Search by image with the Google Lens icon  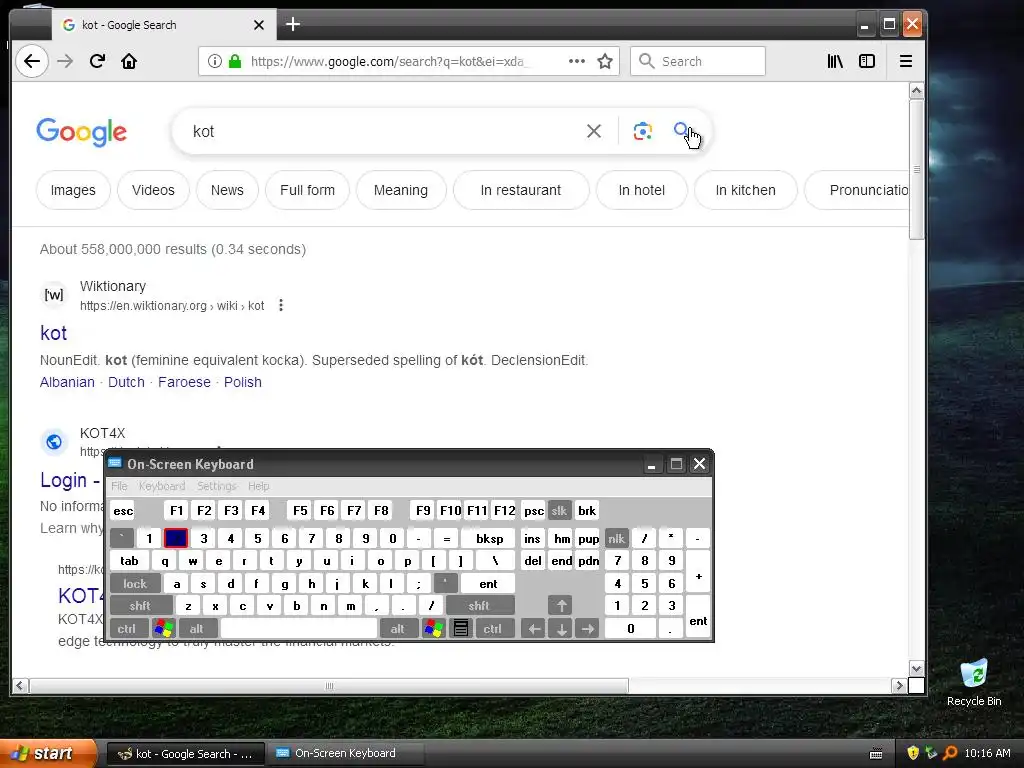[x=643, y=131]
